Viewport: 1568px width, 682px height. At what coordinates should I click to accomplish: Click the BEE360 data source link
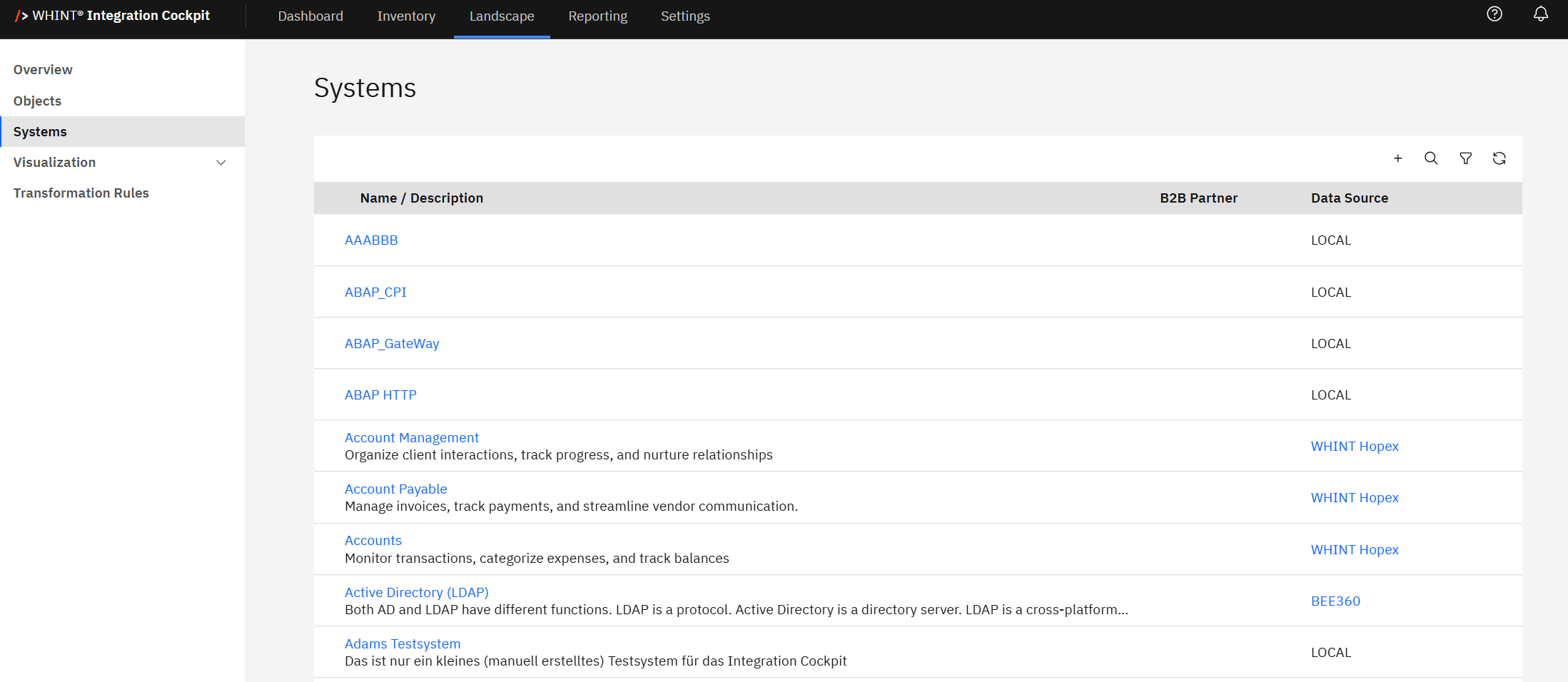[1335, 601]
